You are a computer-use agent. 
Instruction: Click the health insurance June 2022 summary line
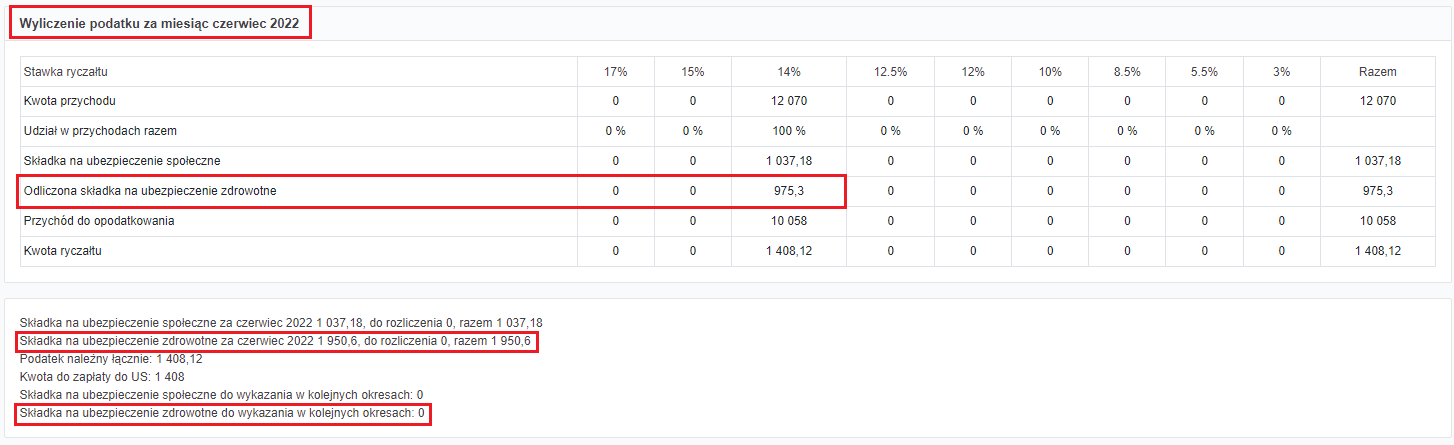click(275, 342)
